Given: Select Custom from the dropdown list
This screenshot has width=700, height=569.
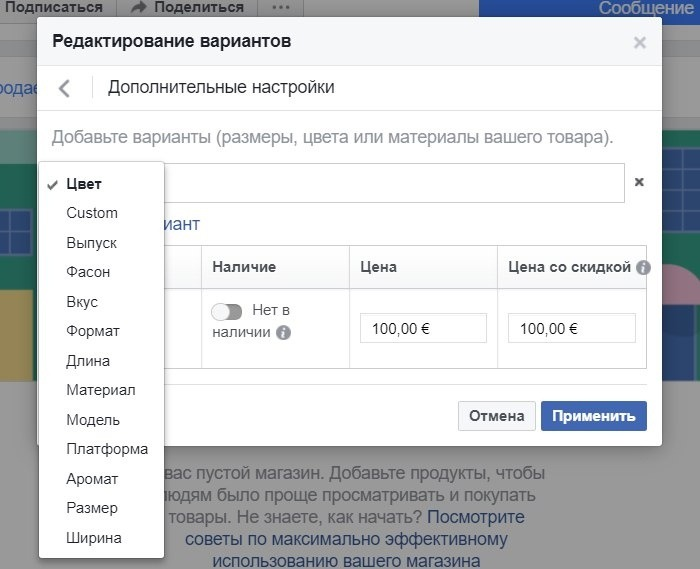Looking at the screenshot, I should tap(92, 213).
